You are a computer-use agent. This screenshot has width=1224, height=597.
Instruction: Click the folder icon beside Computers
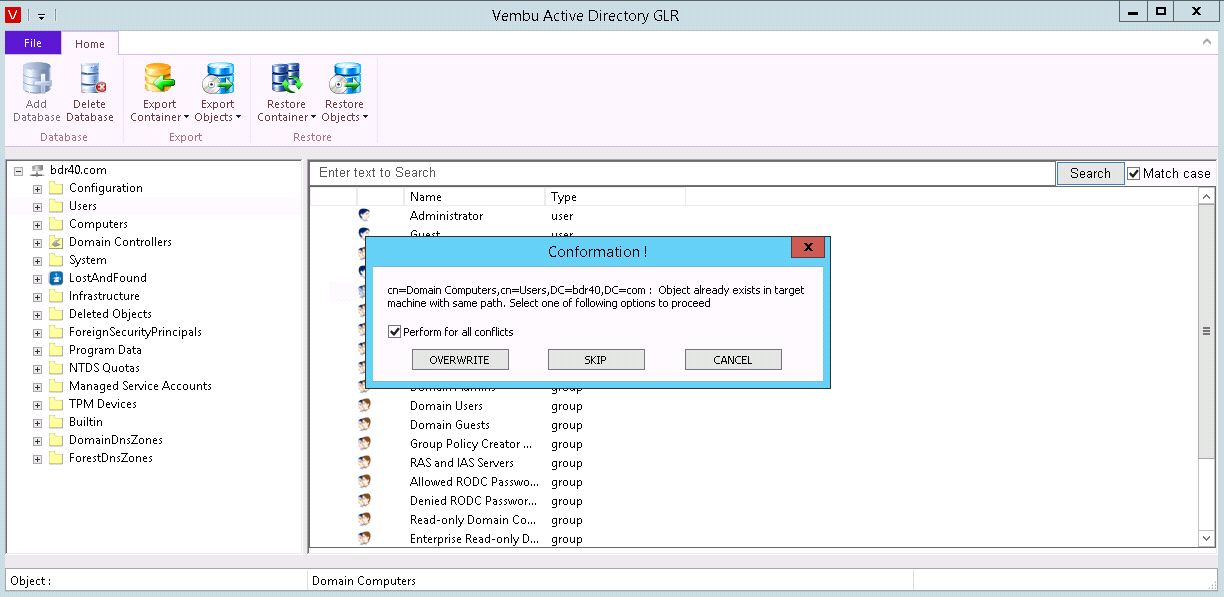pyautogui.click(x=56, y=224)
